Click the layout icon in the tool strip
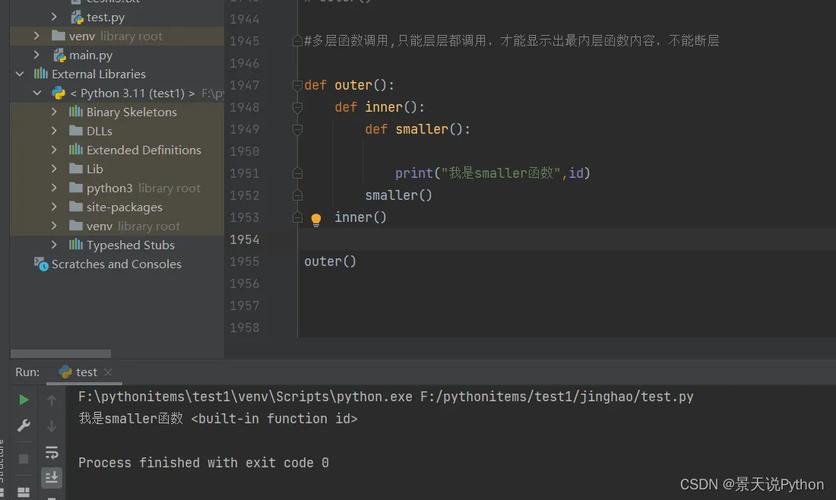 point(23,492)
